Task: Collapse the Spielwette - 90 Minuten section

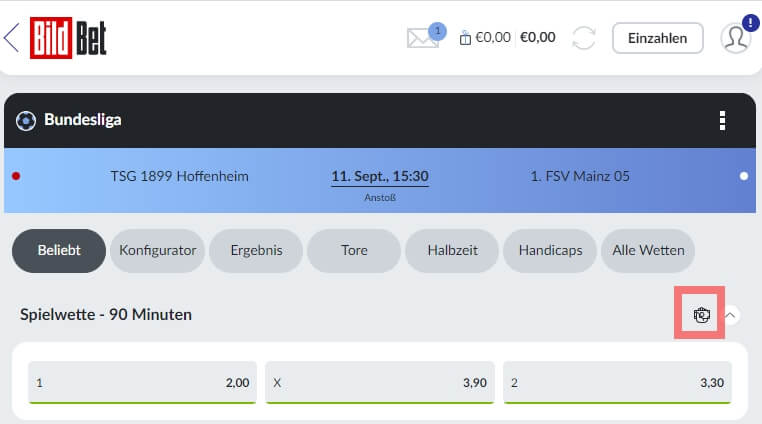Action: [730, 315]
